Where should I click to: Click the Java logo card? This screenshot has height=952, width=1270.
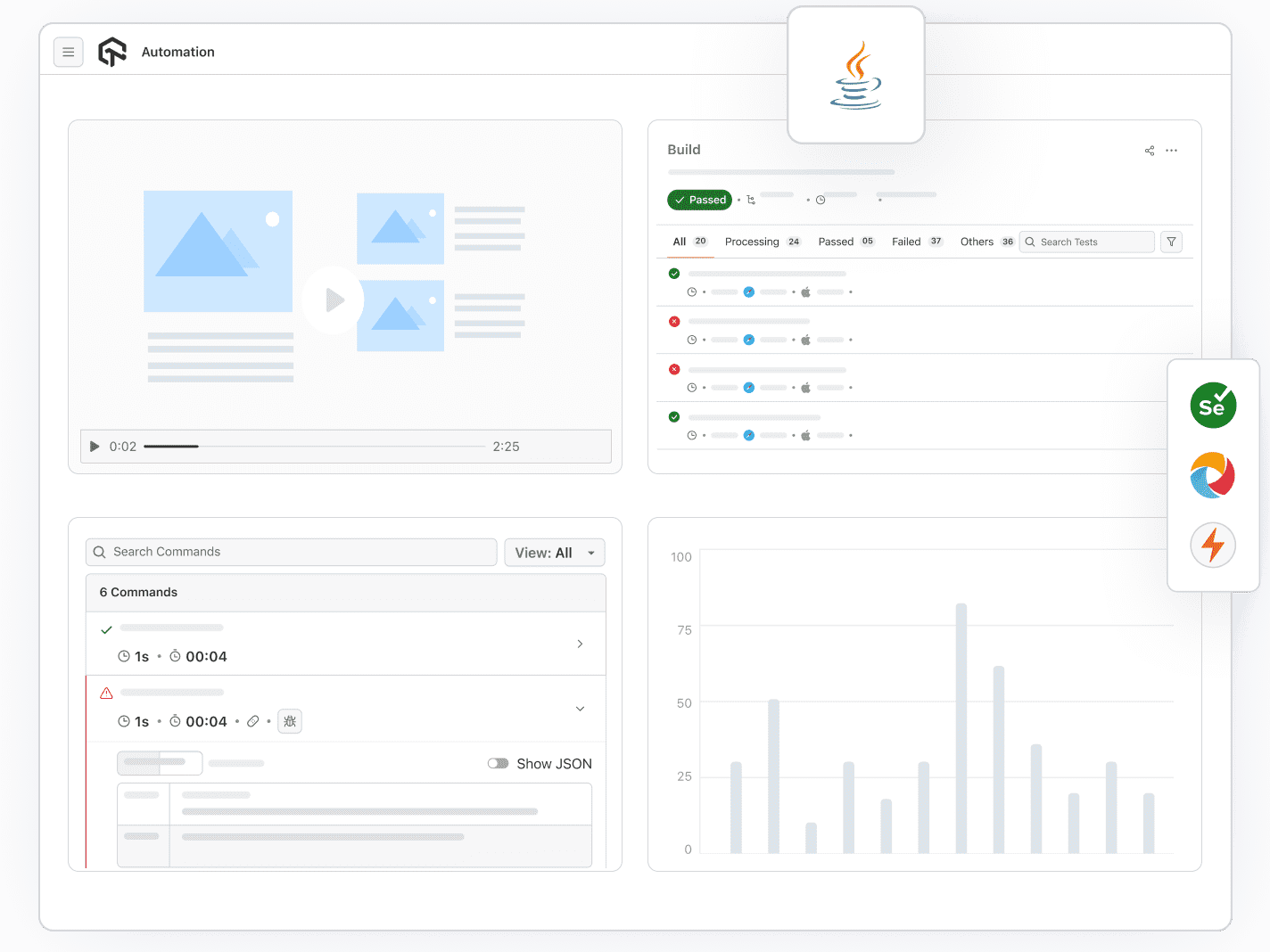click(x=856, y=75)
